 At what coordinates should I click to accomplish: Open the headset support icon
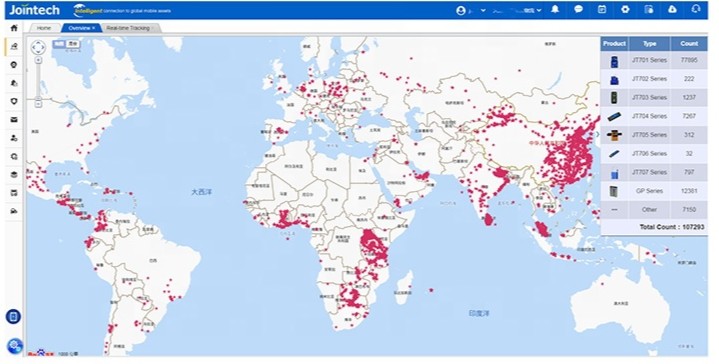[x=696, y=9]
